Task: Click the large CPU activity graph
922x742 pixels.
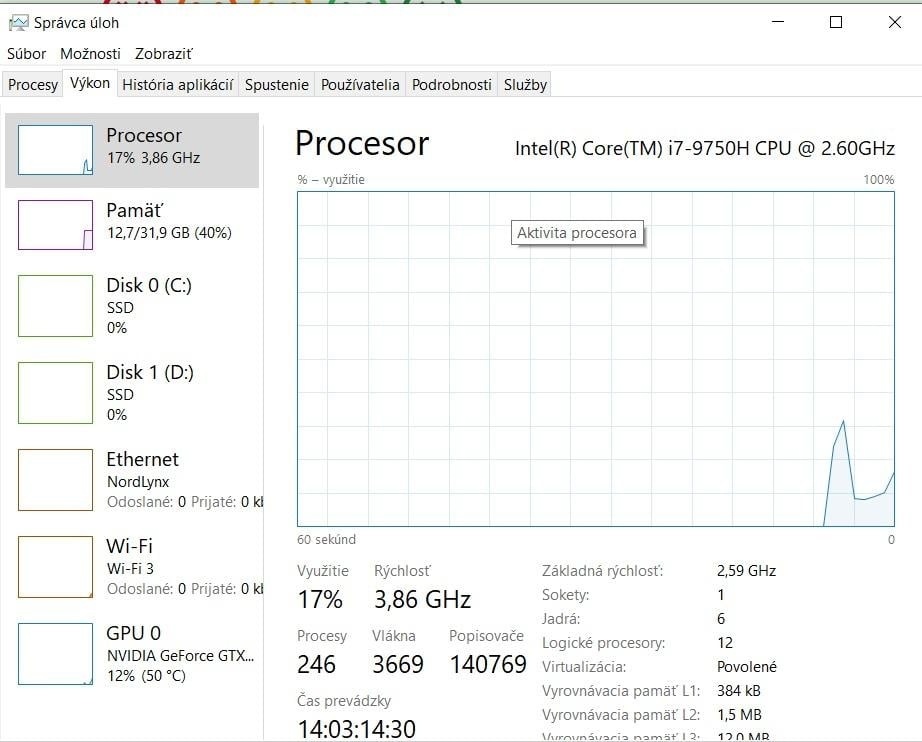Action: click(x=595, y=360)
